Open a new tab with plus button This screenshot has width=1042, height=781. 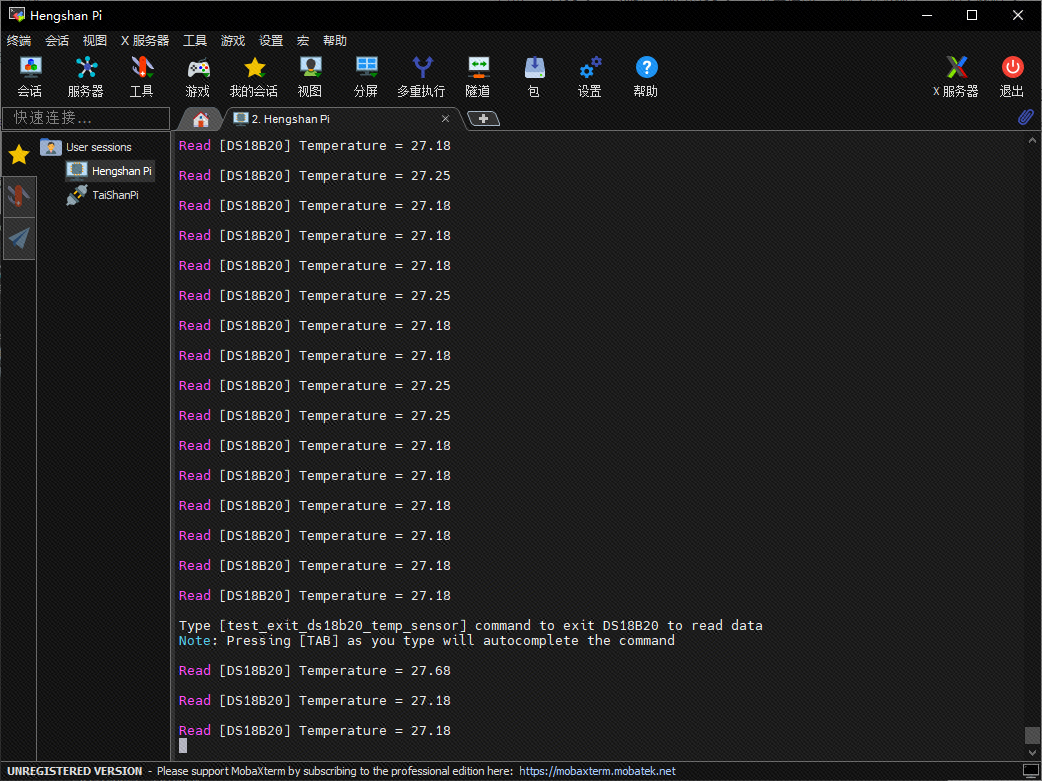483,118
